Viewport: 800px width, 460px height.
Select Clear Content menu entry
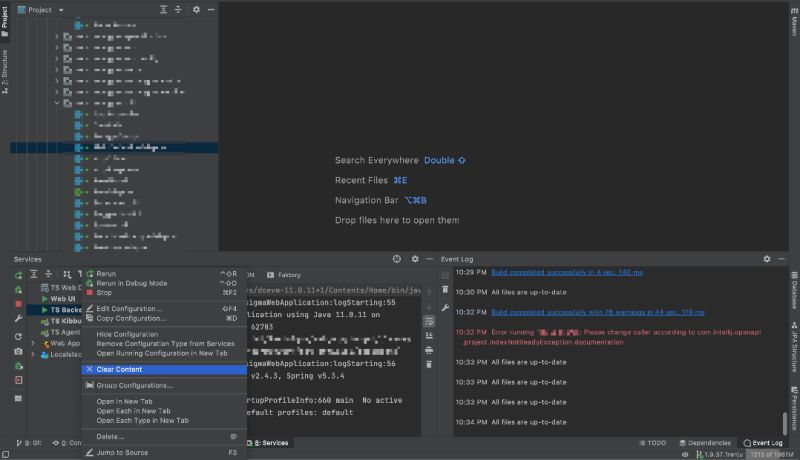[x=164, y=369]
